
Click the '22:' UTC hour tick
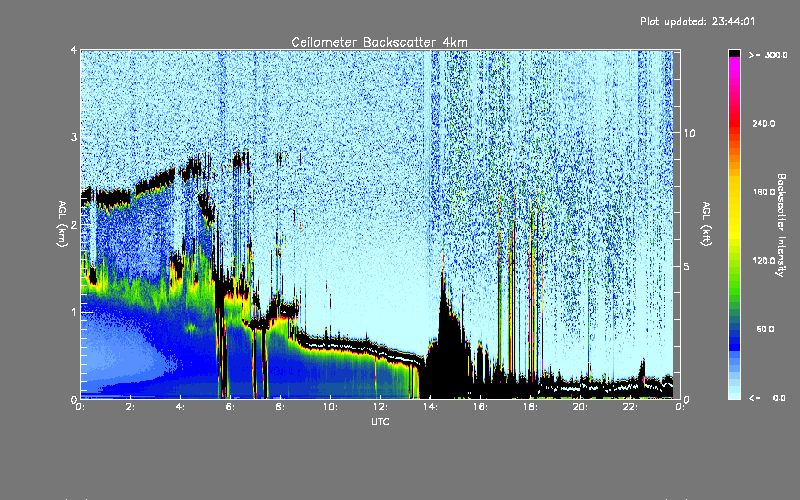tap(630, 407)
